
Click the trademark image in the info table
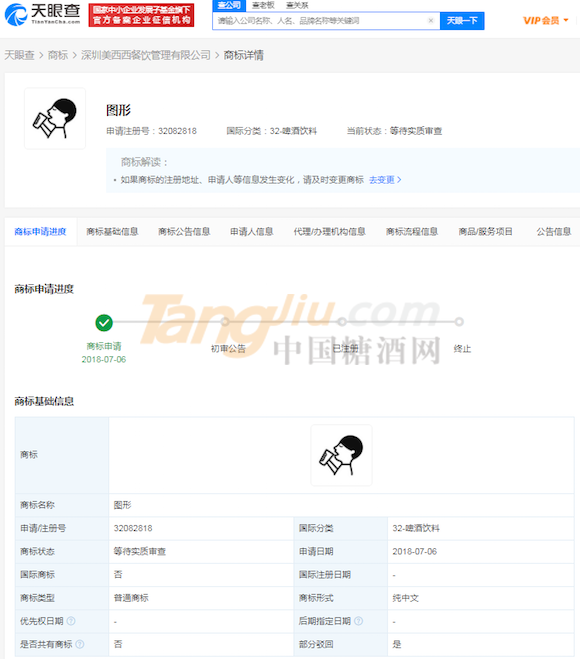click(x=341, y=455)
